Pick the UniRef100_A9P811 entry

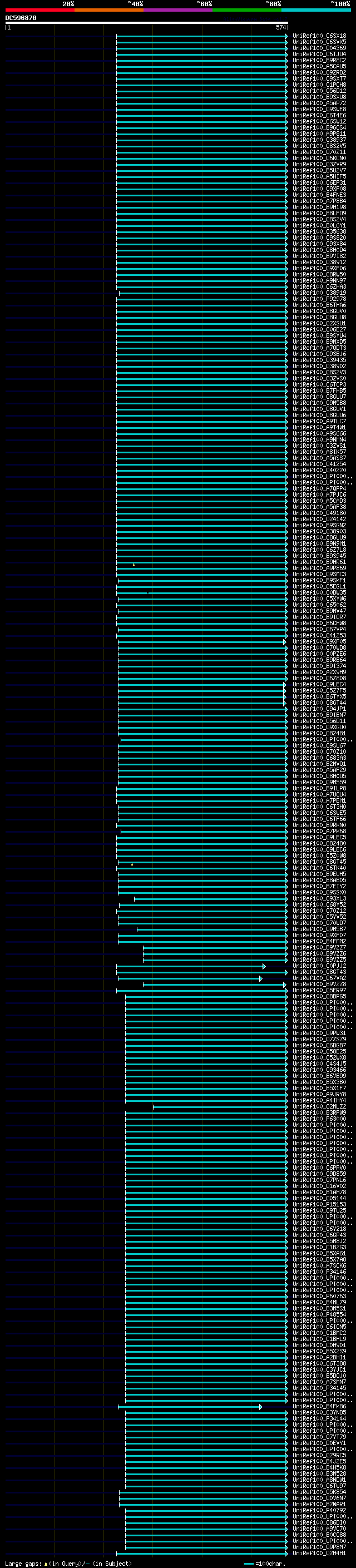point(319,134)
